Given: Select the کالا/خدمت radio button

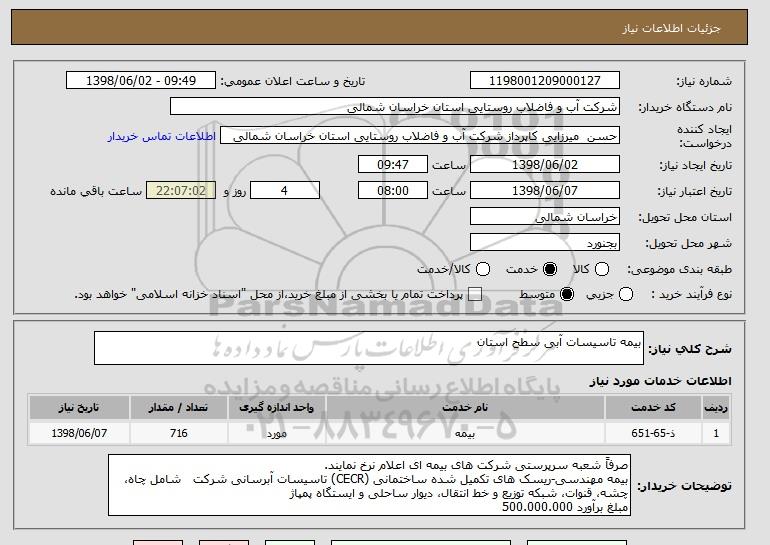Looking at the screenshot, I should coord(483,269).
